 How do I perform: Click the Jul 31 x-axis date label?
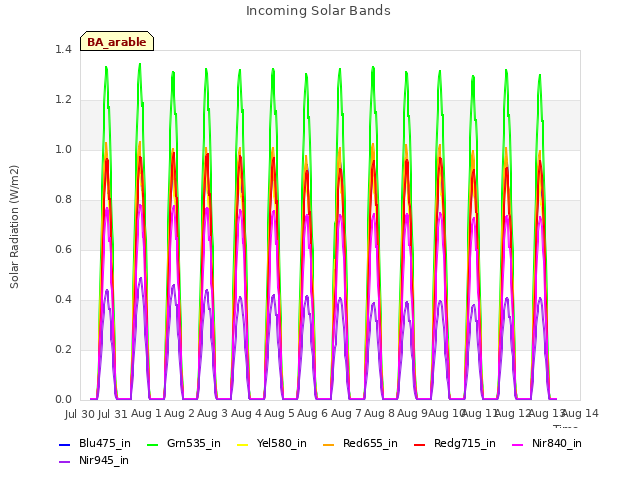pos(113,414)
